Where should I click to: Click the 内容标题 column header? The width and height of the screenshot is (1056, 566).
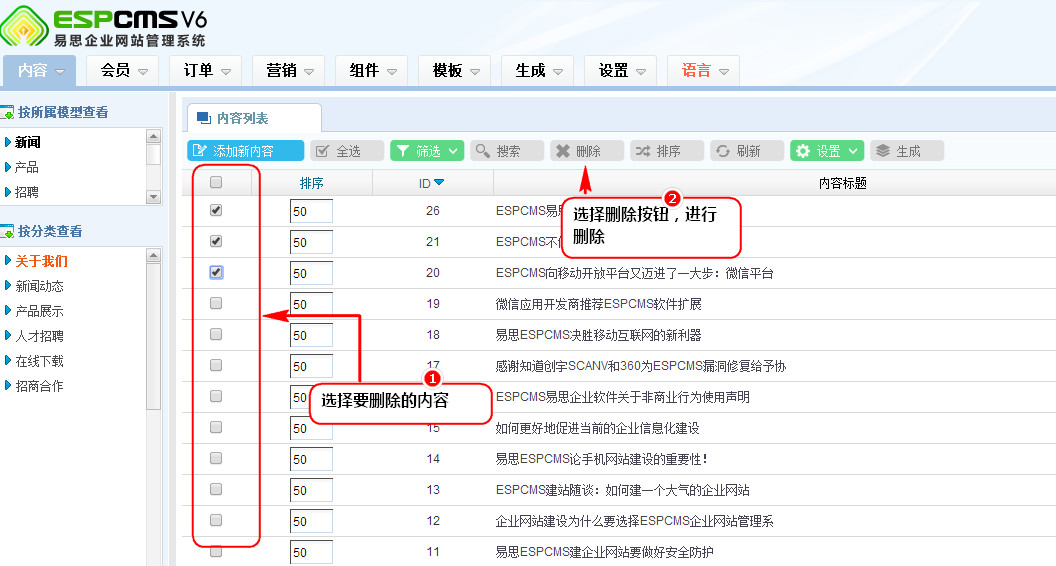coord(843,183)
